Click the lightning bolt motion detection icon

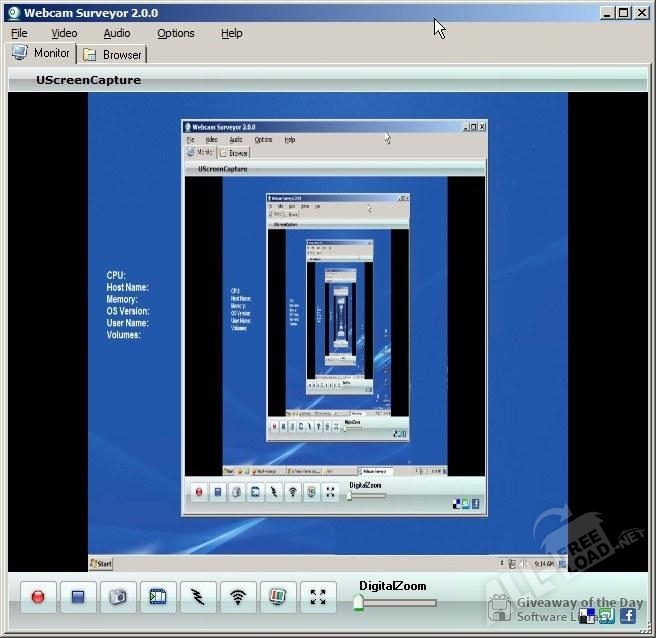point(198,597)
